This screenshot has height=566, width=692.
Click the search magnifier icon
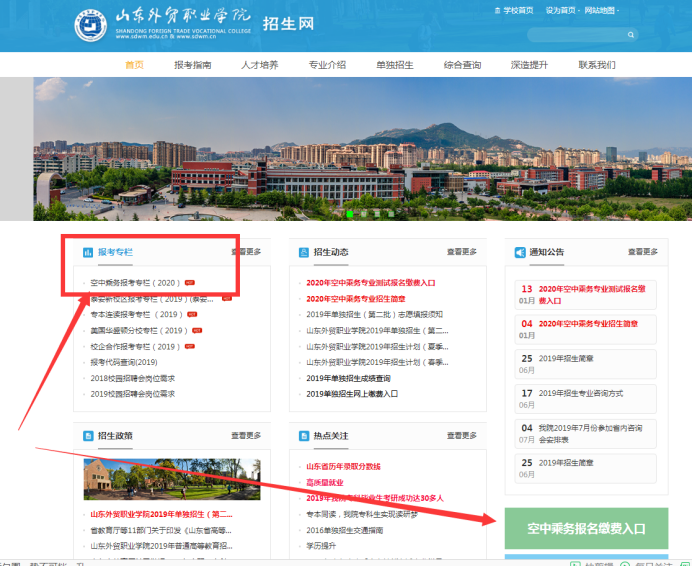point(632,34)
